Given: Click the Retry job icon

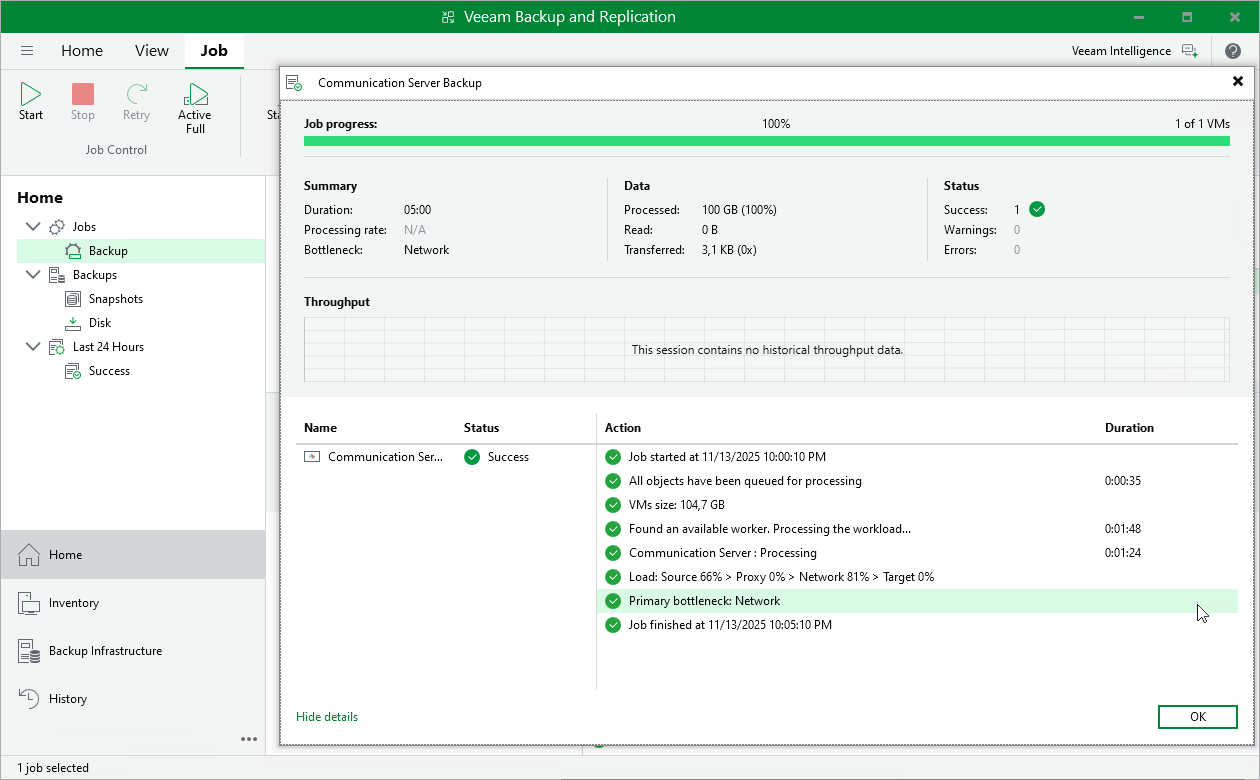Looking at the screenshot, I should (136, 96).
